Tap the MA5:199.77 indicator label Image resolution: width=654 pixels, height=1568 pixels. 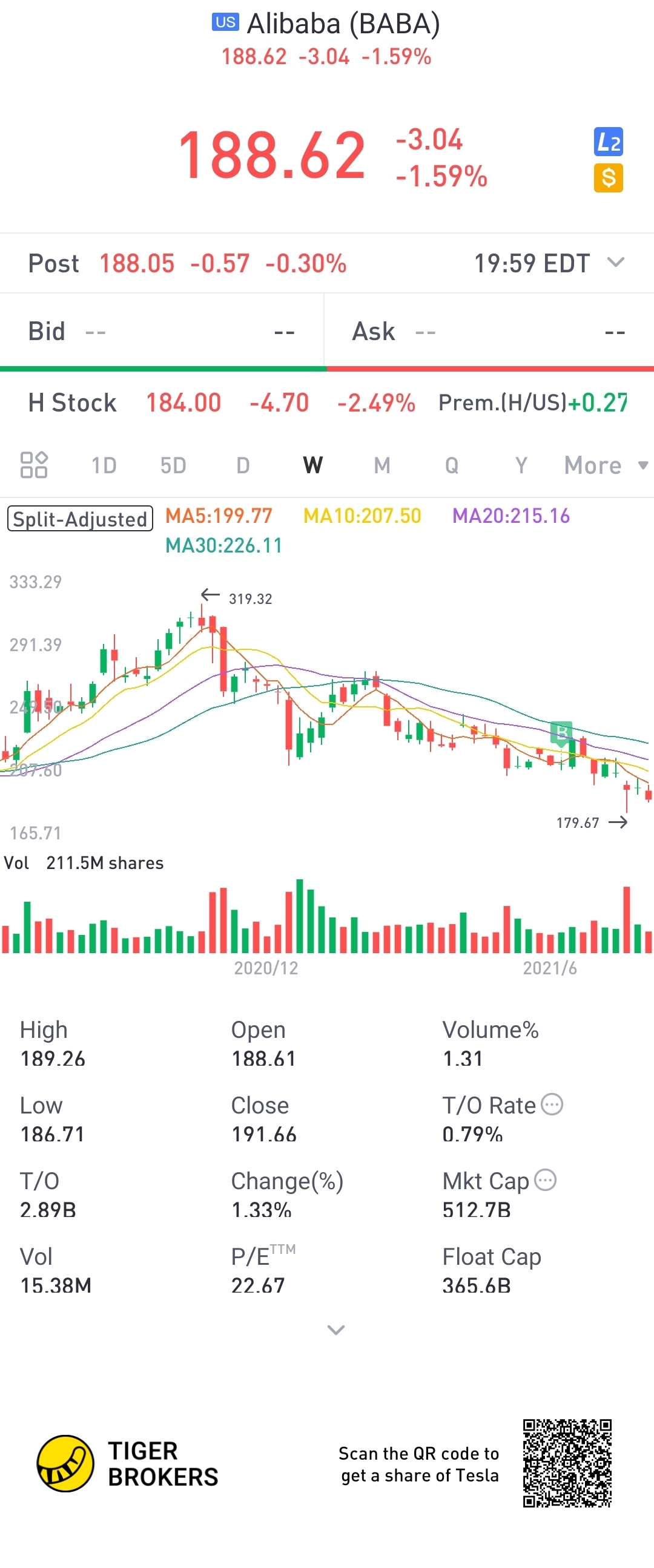click(219, 516)
